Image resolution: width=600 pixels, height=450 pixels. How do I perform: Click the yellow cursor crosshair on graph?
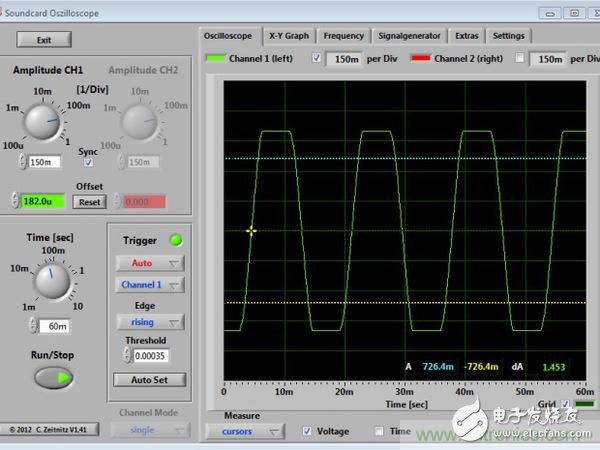pos(251,230)
